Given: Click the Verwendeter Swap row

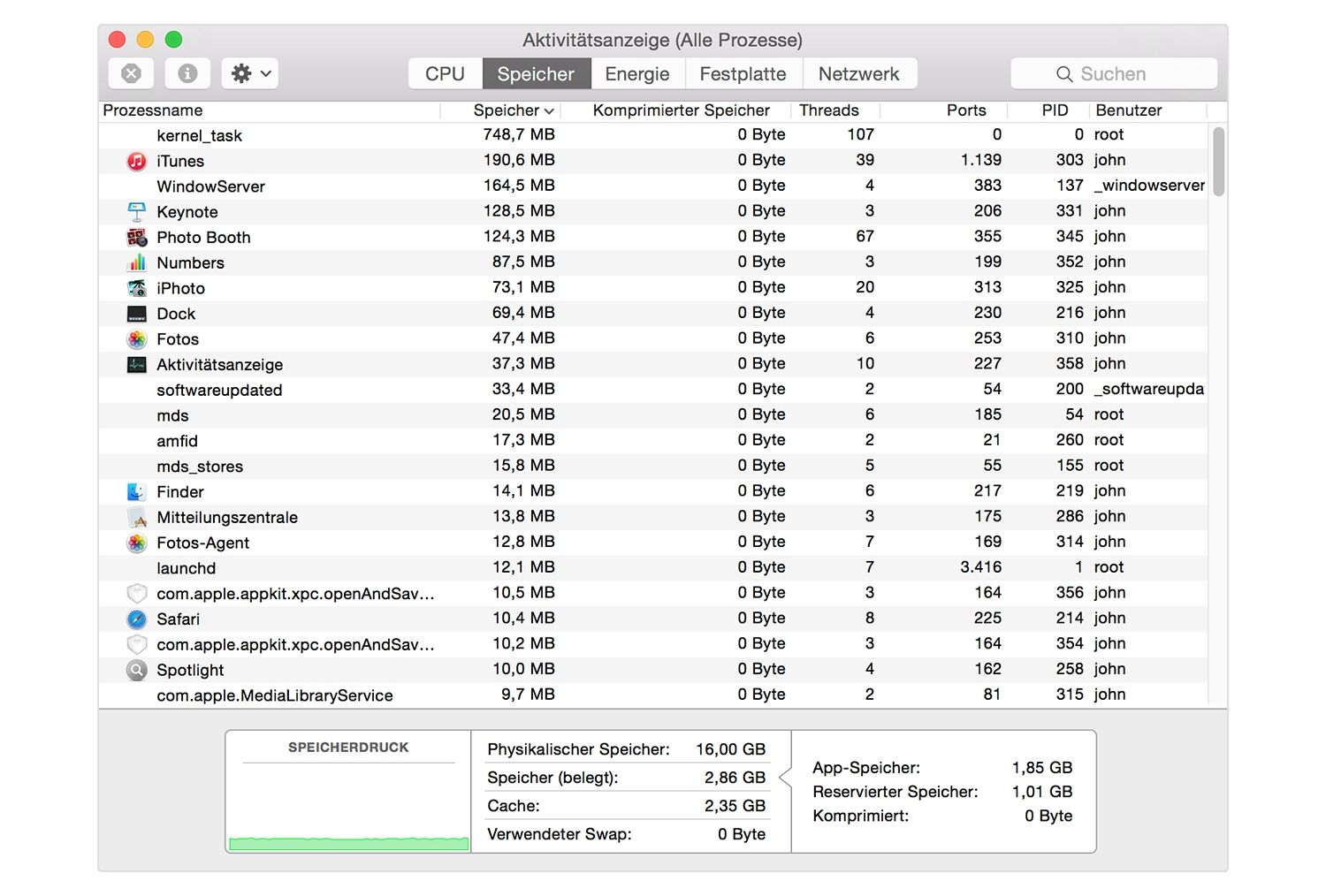Looking at the screenshot, I should click(627, 834).
